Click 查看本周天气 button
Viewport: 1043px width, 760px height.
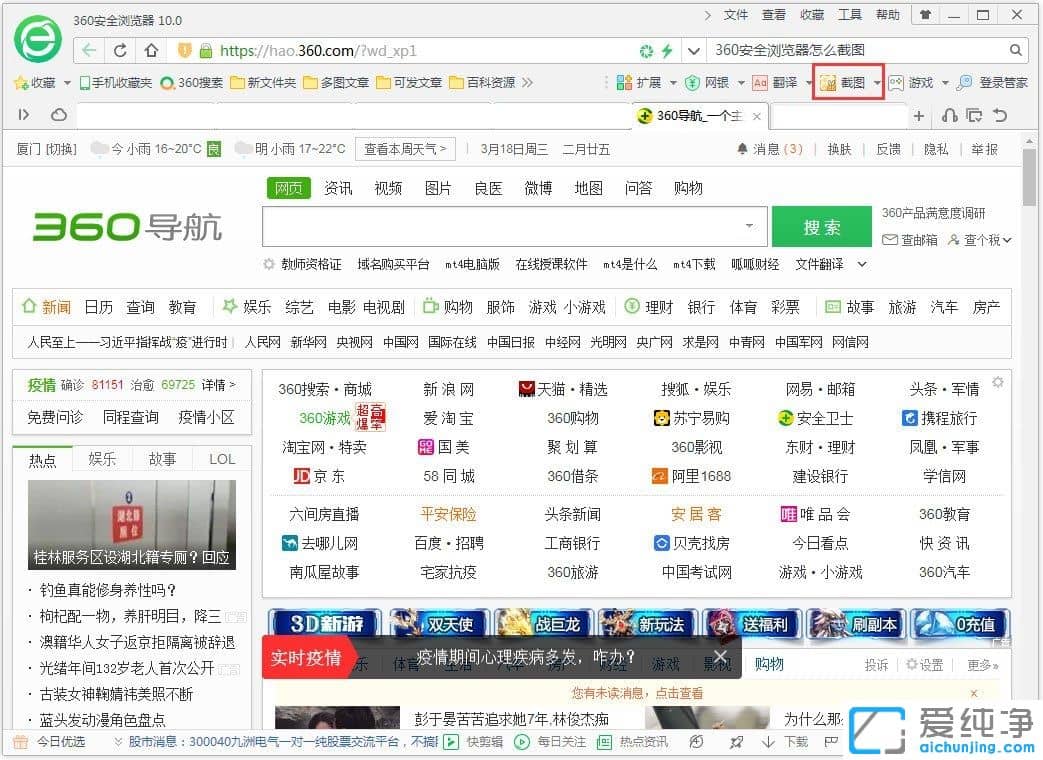click(x=405, y=149)
